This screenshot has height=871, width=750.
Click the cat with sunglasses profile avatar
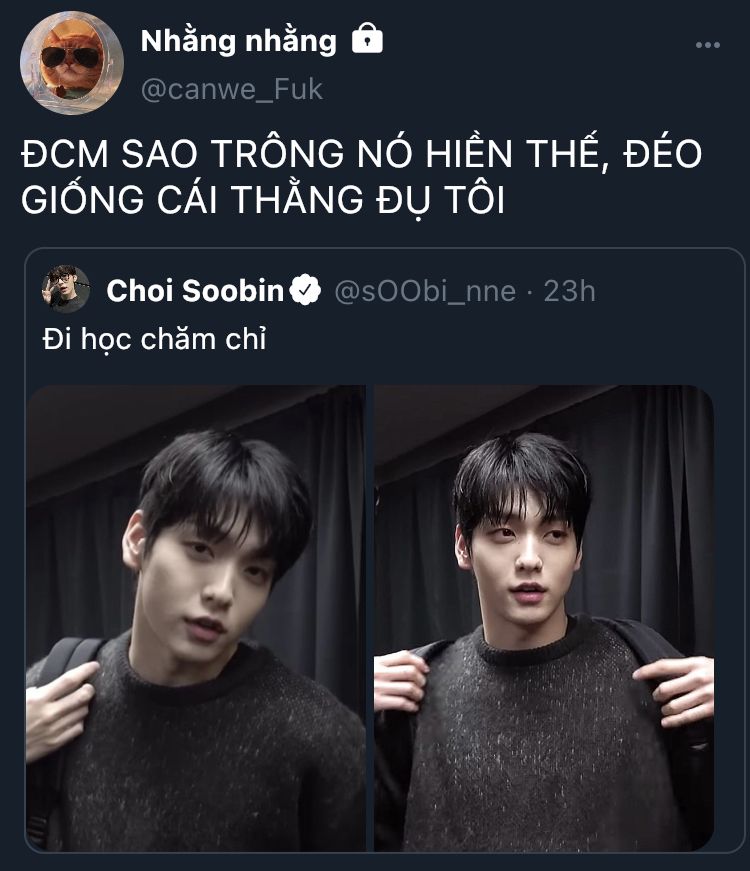[72, 62]
